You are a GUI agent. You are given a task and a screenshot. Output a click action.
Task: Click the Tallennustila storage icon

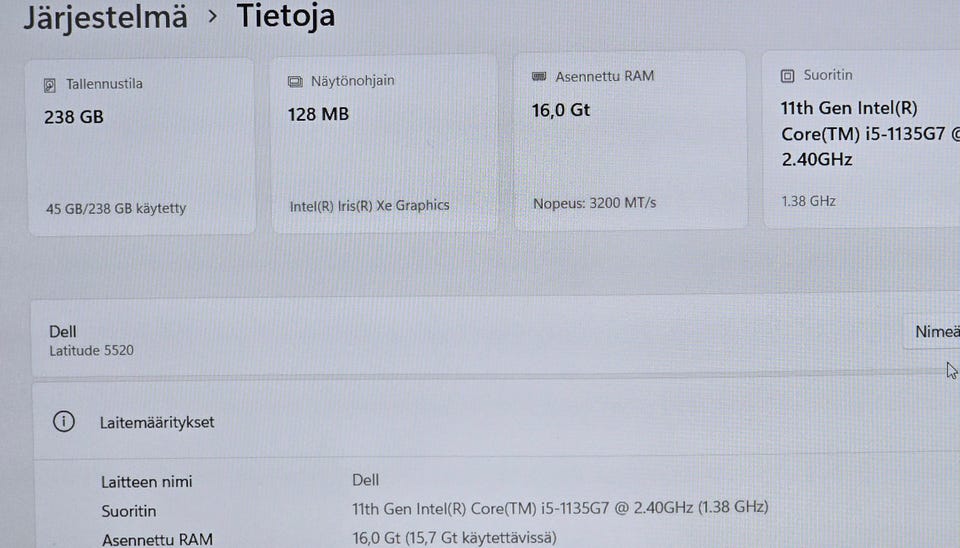50,84
